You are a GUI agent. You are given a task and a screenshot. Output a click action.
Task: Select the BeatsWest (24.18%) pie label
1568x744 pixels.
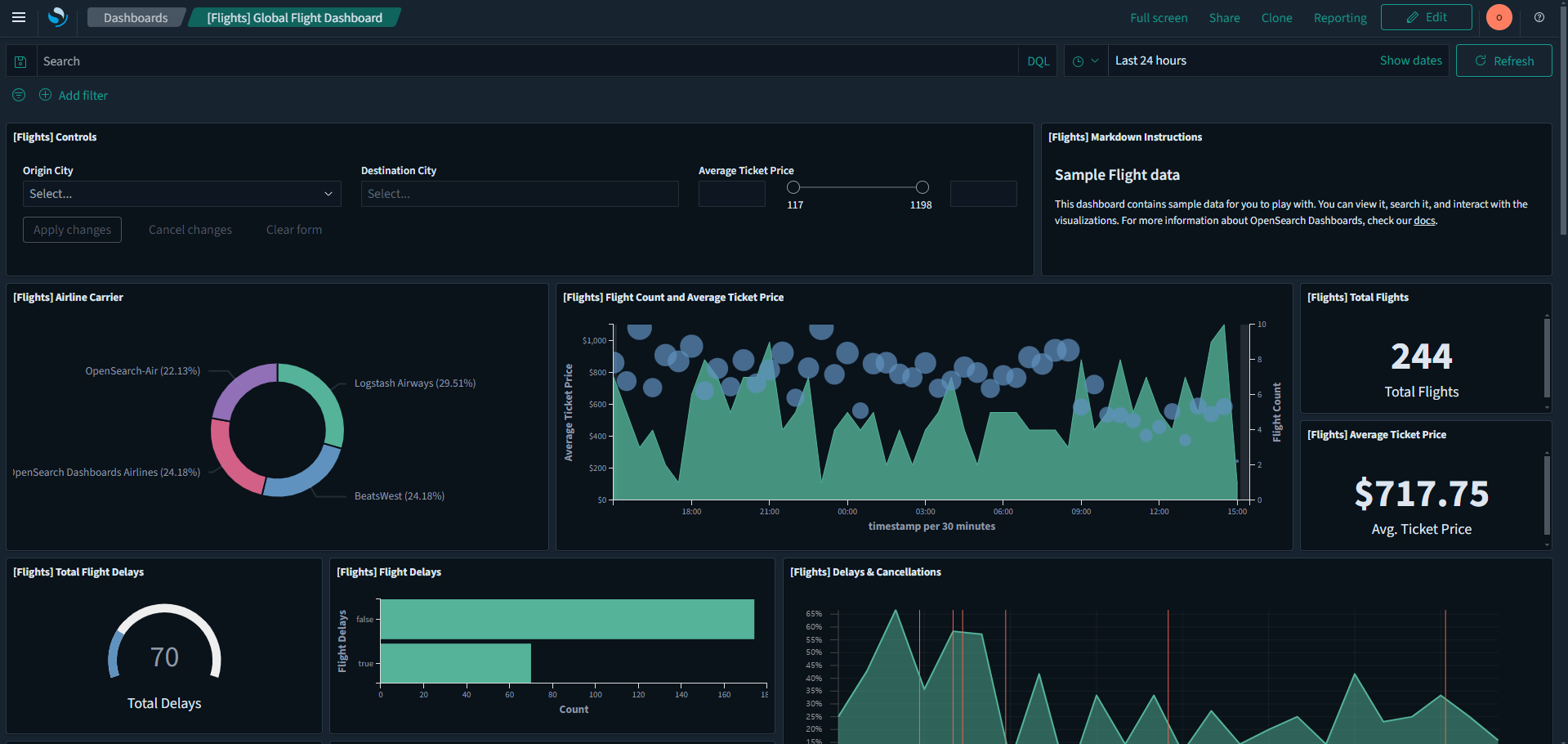point(400,496)
